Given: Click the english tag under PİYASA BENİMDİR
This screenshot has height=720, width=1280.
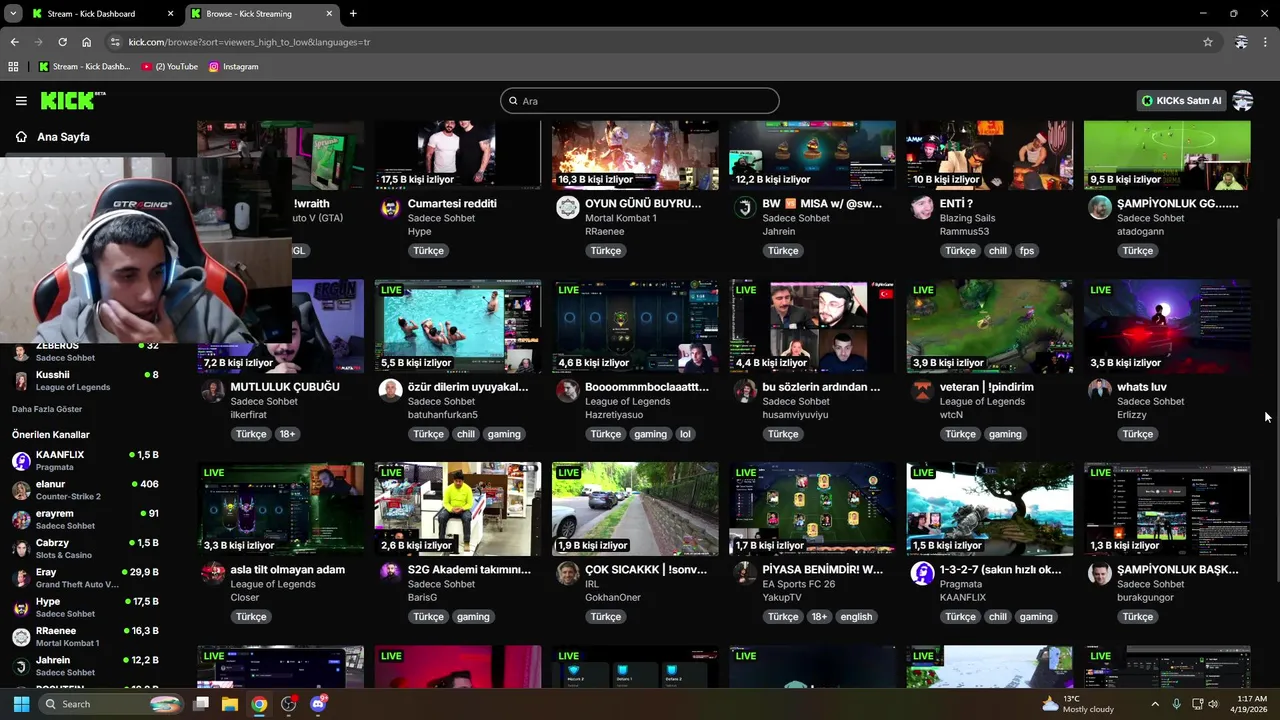Looking at the screenshot, I should tap(856, 617).
